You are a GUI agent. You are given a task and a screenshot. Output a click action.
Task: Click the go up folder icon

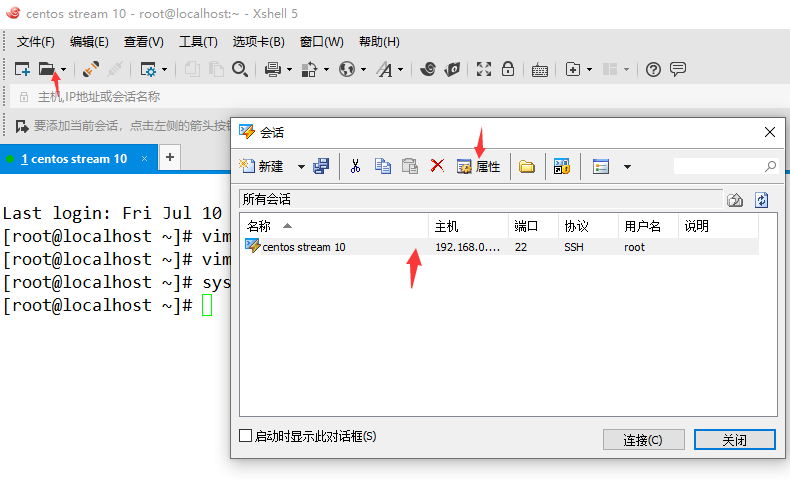(735, 200)
